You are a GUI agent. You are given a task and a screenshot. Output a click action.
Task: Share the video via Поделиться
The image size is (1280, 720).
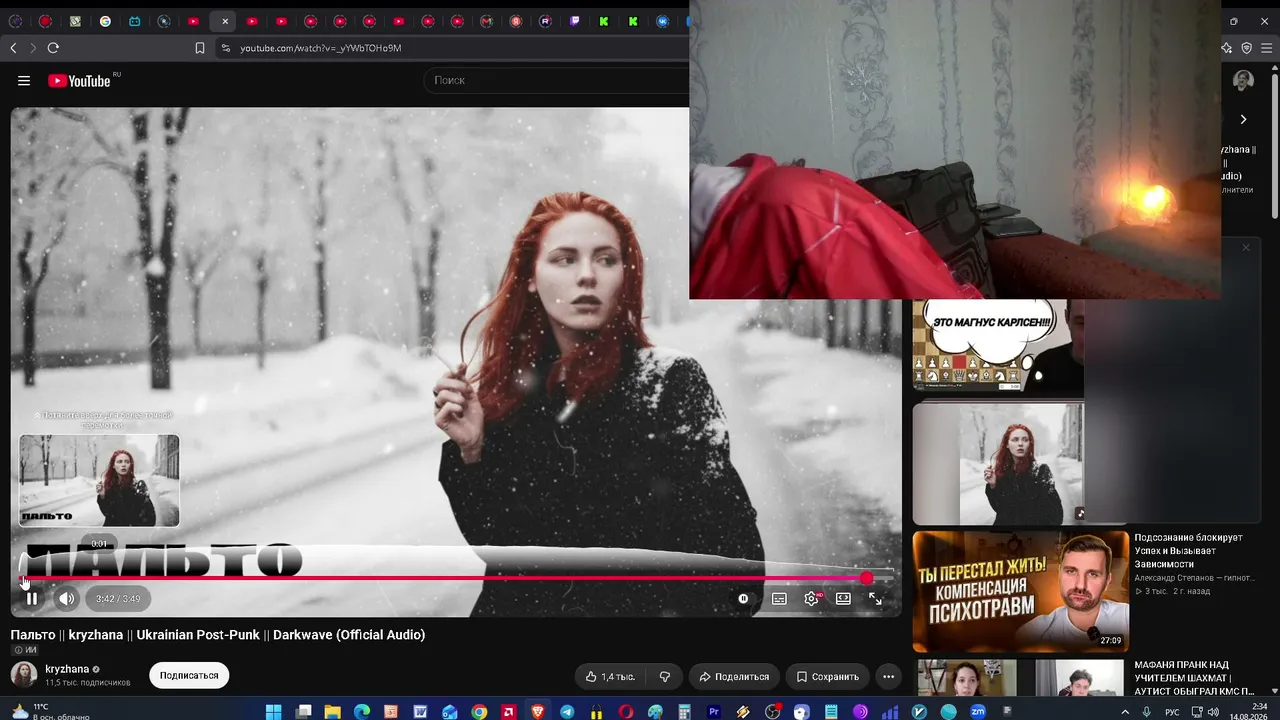[x=734, y=677]
